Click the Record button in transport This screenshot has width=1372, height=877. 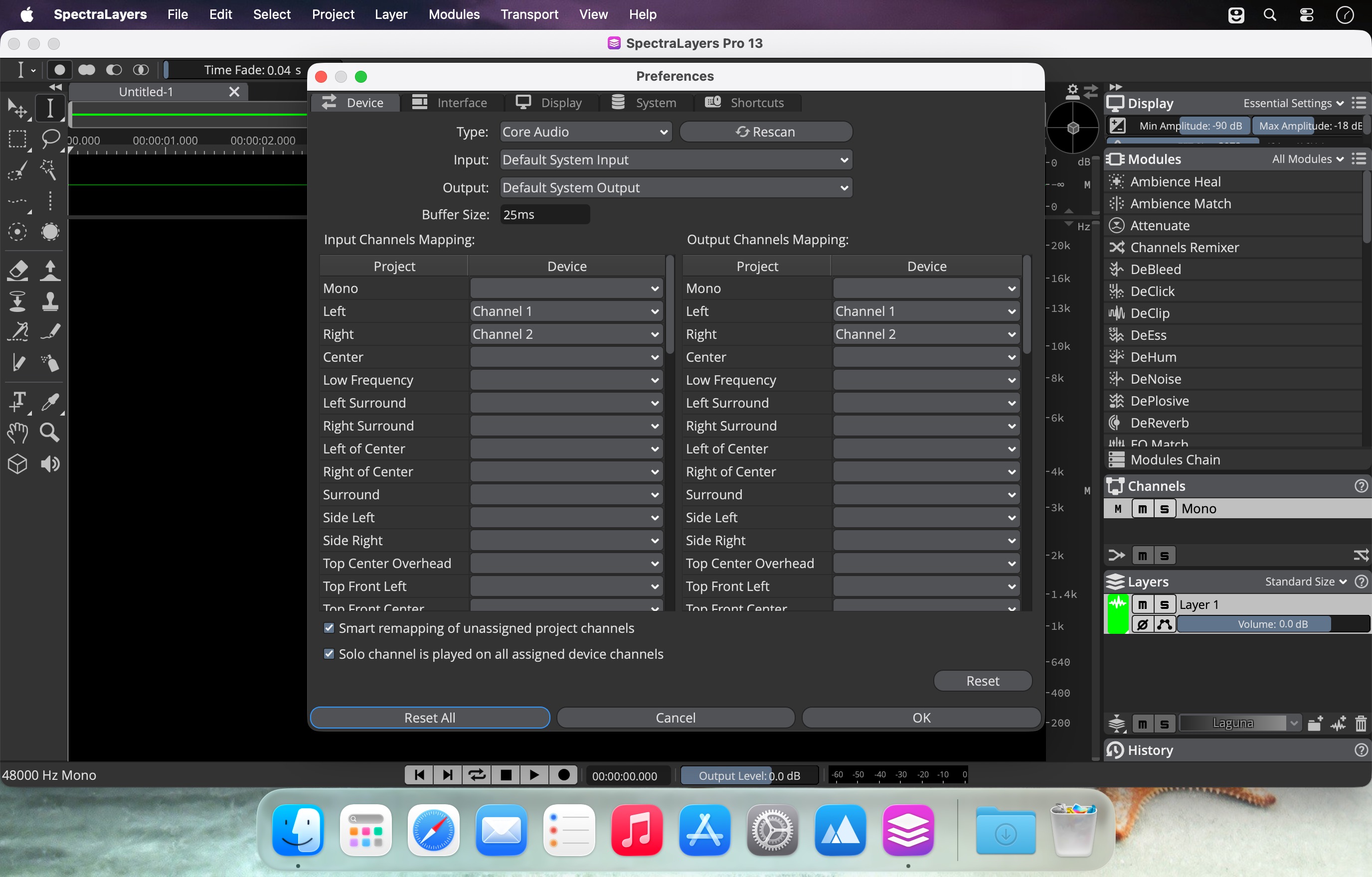(x=563, y=775)
